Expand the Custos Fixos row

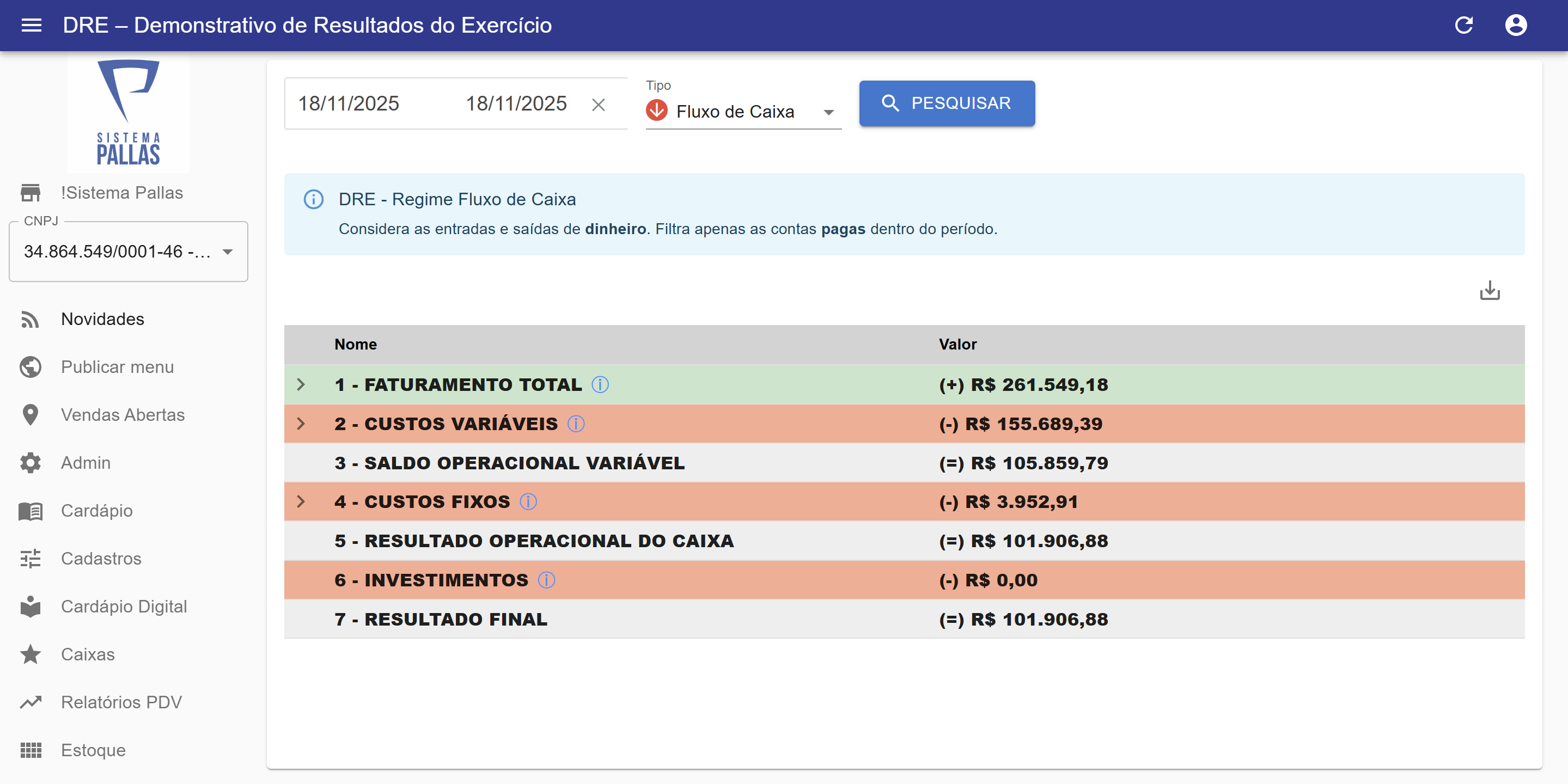point(301,501)
